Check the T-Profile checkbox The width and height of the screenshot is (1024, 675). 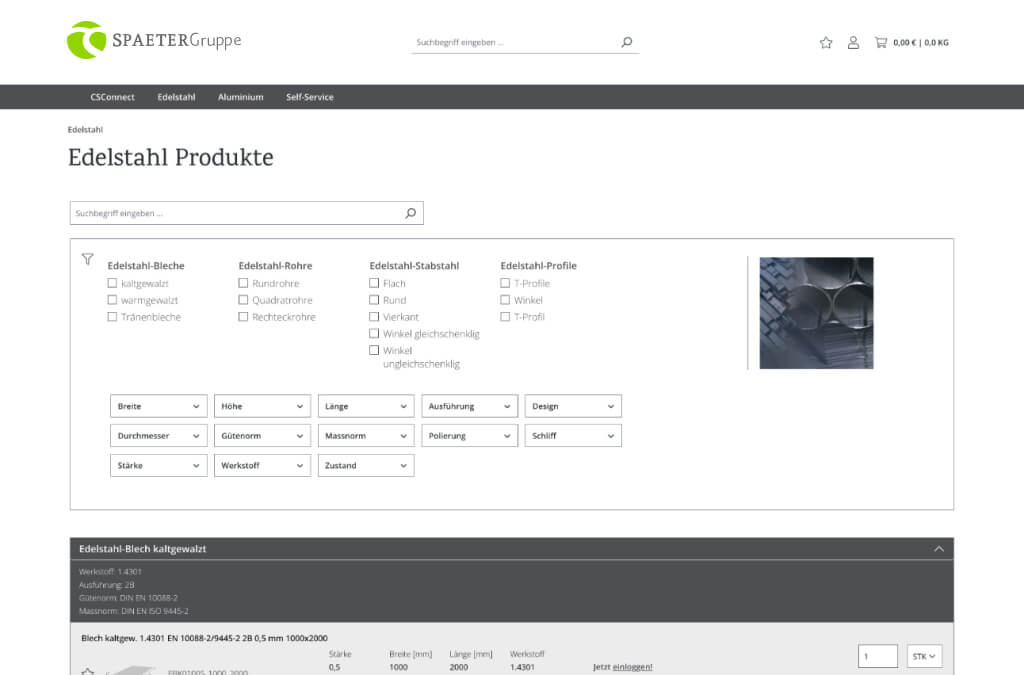coord(505,283)
